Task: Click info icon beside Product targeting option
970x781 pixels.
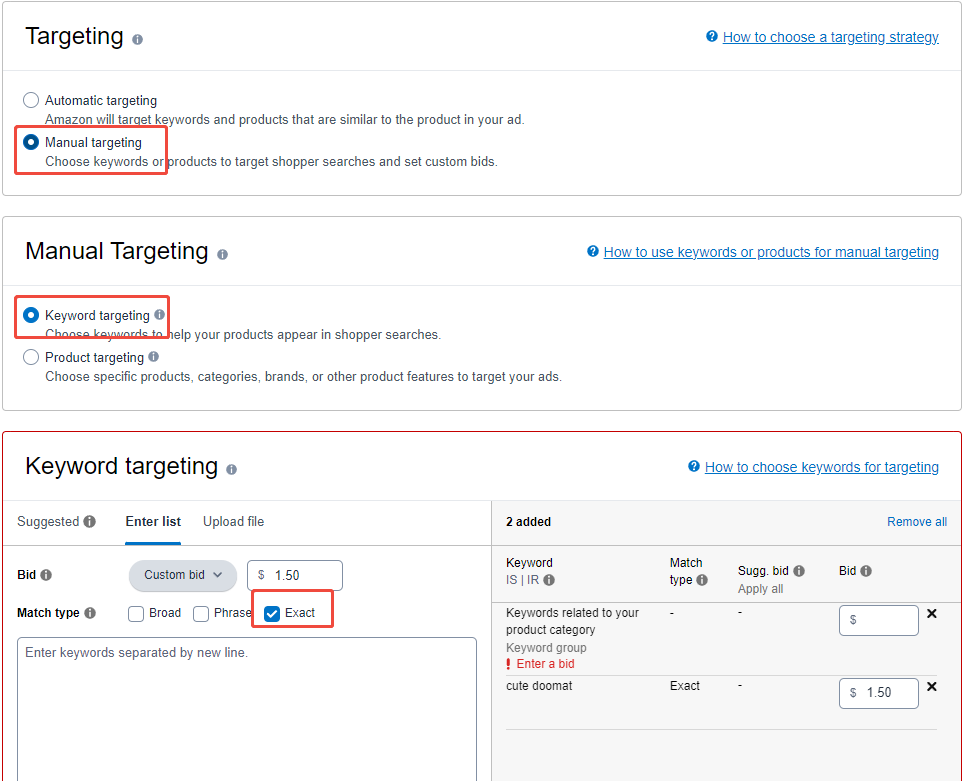Action: coord(153,357)
